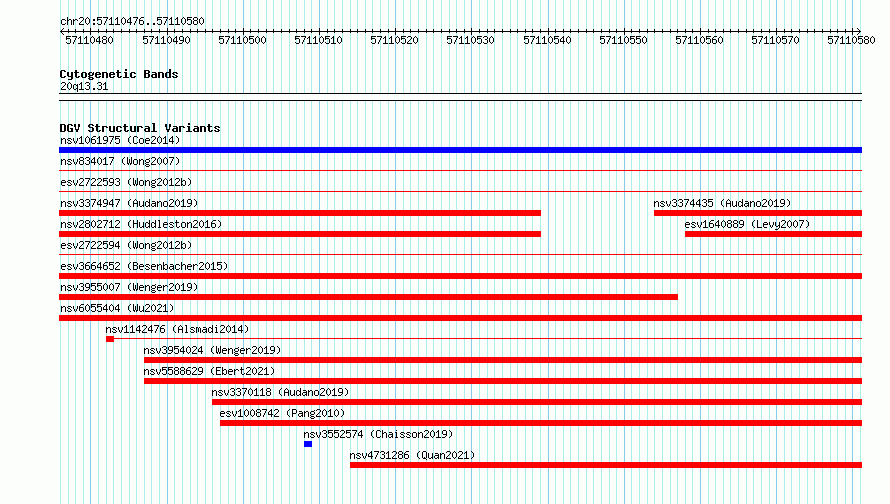Screen dimensions: 890x504
Task: Open nsv3370118 (Audano2019) variant
Action: point(280,392)
